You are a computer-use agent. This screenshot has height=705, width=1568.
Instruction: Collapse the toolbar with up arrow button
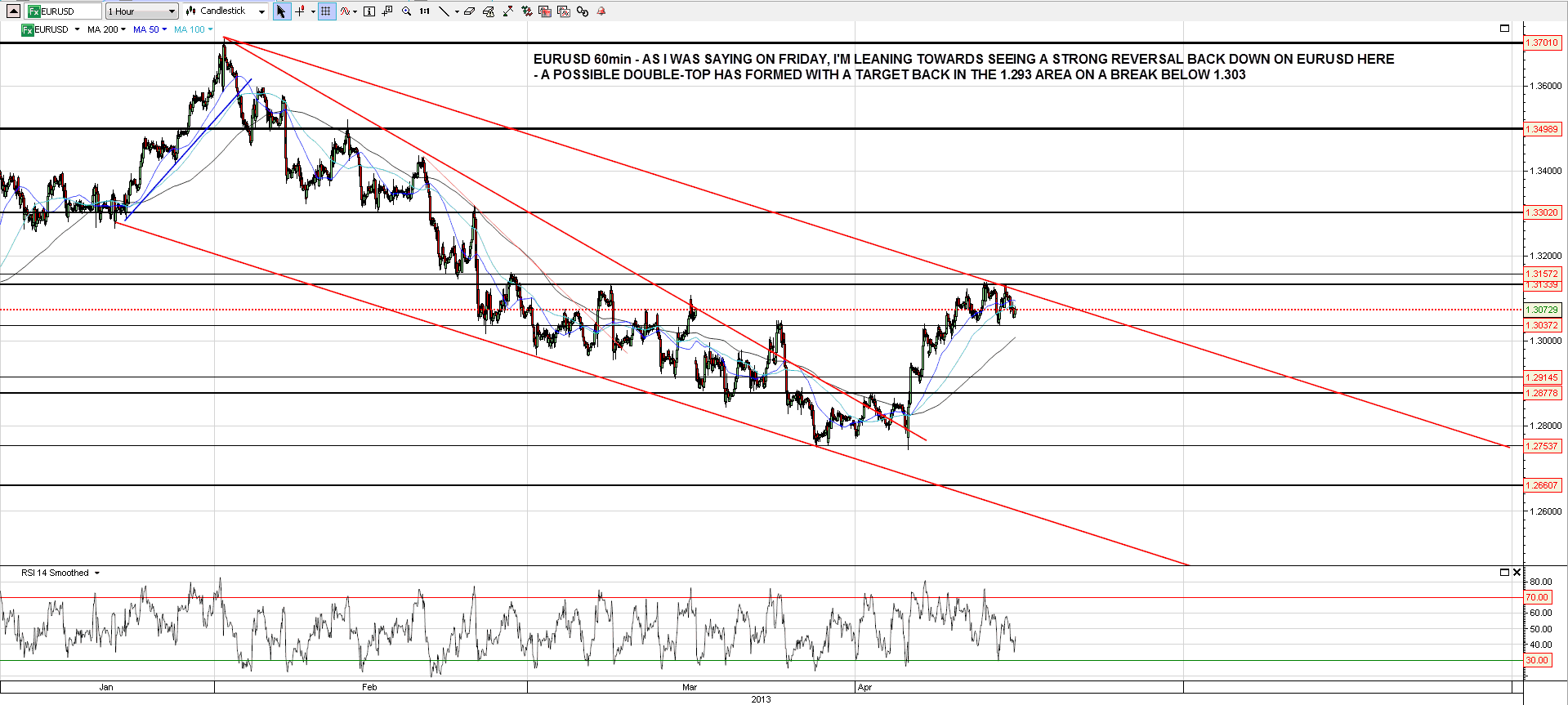13,11
